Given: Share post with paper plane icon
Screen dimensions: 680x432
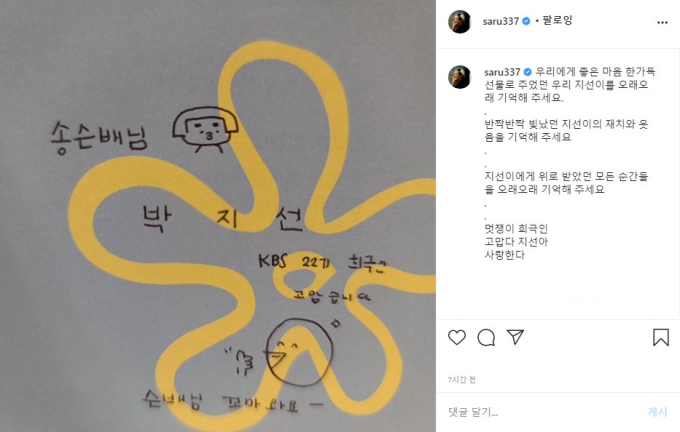Looking at the screenshot, I should (x=515, y=337).
